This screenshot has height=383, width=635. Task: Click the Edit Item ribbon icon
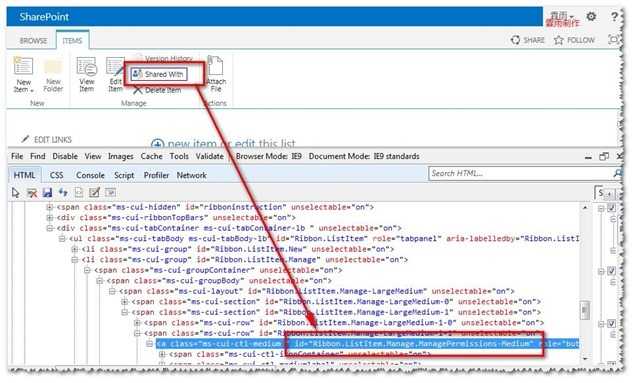(115, 66)
